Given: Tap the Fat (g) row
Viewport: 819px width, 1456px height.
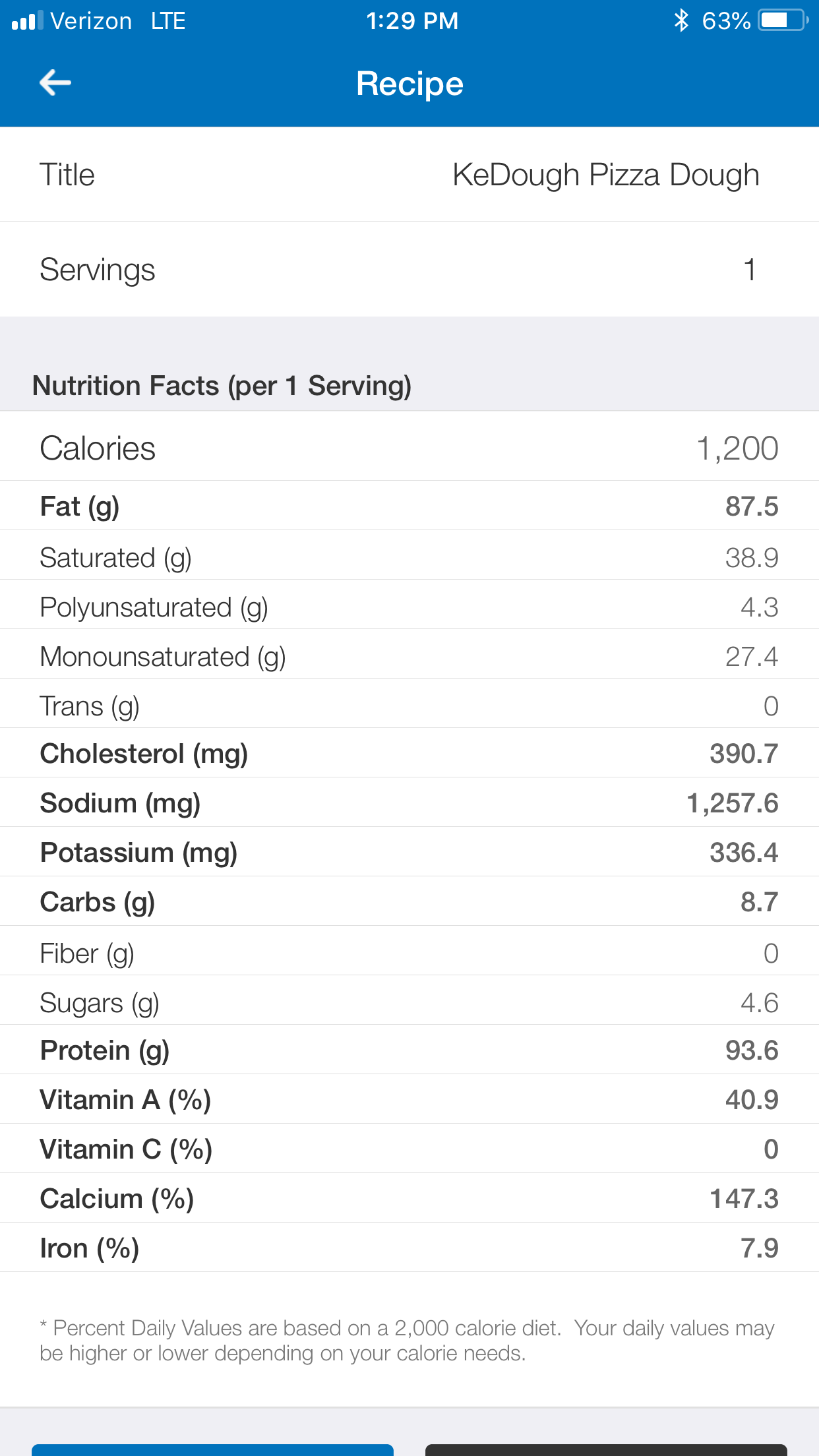Looking at the screenshot, I should [409, 506].
